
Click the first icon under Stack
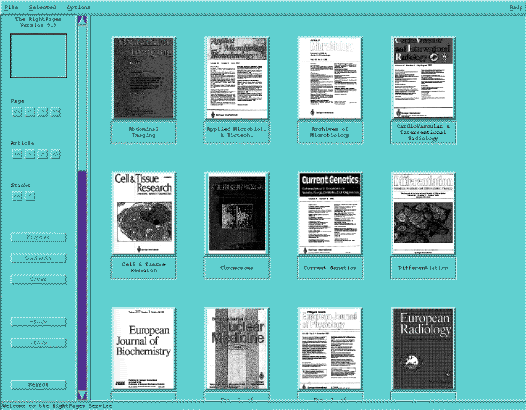[17, 196]
